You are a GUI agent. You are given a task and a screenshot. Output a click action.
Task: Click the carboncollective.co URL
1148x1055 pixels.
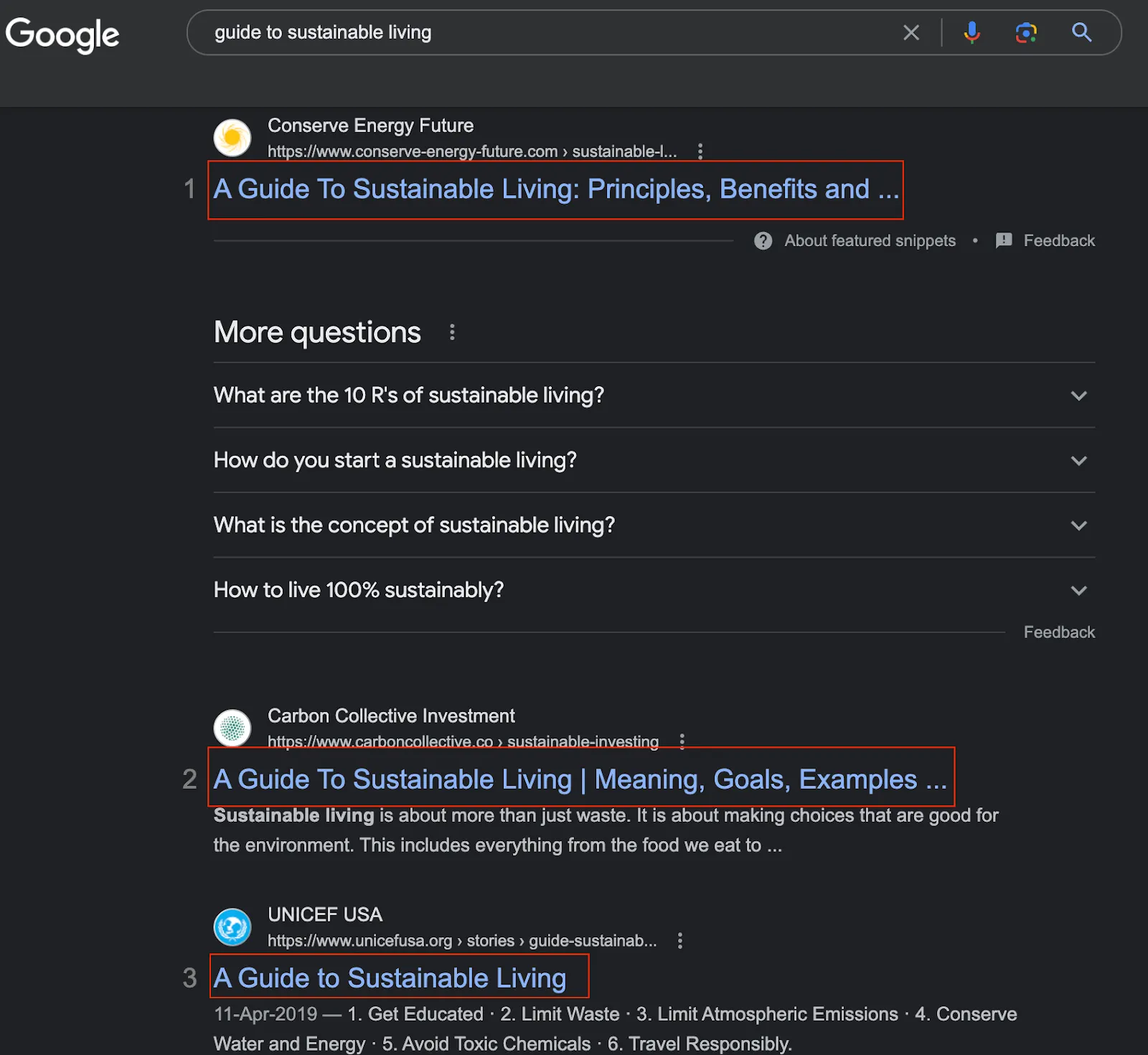[x=463, y=741]
